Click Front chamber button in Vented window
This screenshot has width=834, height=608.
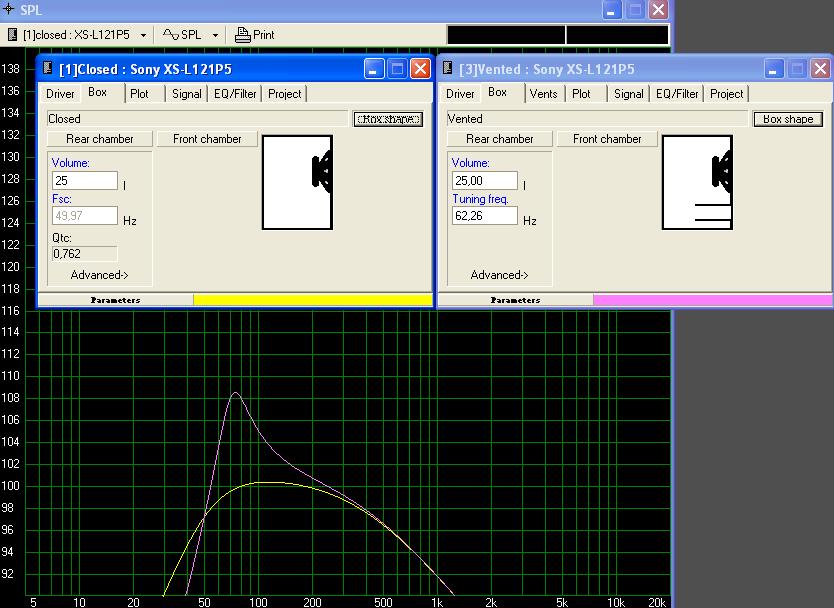click(607, 139)
